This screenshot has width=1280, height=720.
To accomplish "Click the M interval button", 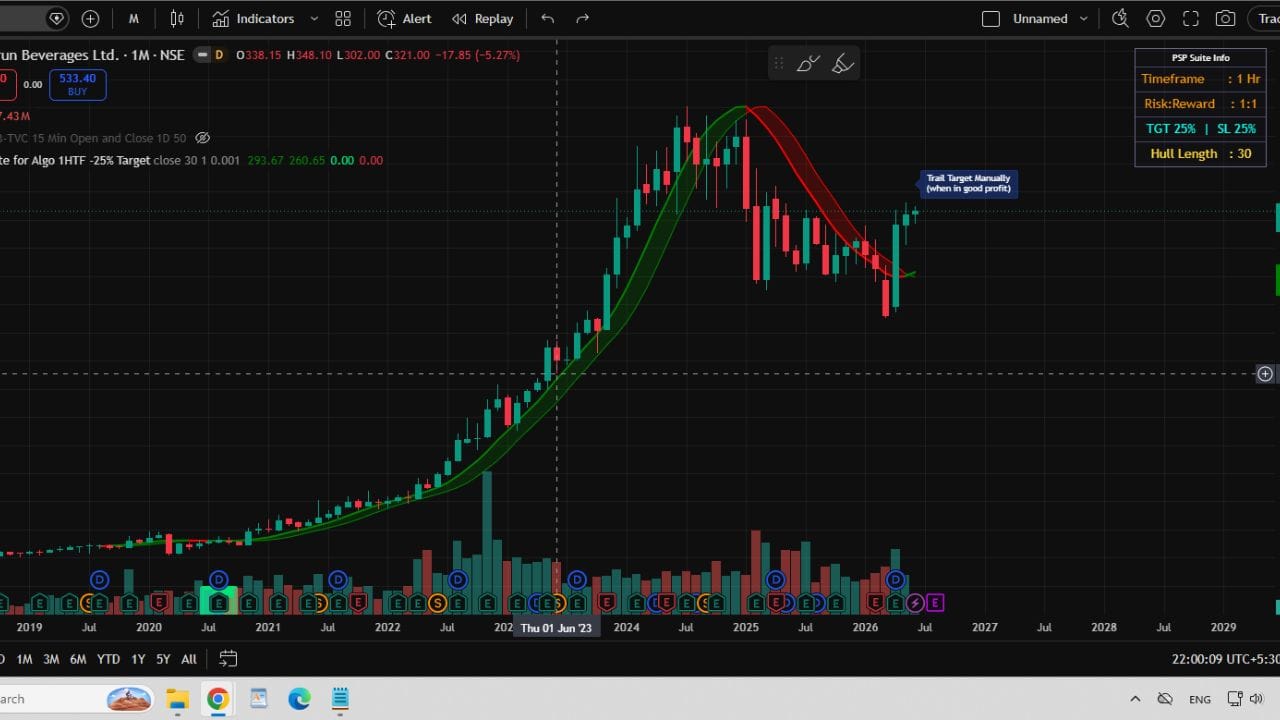I will pos(134,19).
